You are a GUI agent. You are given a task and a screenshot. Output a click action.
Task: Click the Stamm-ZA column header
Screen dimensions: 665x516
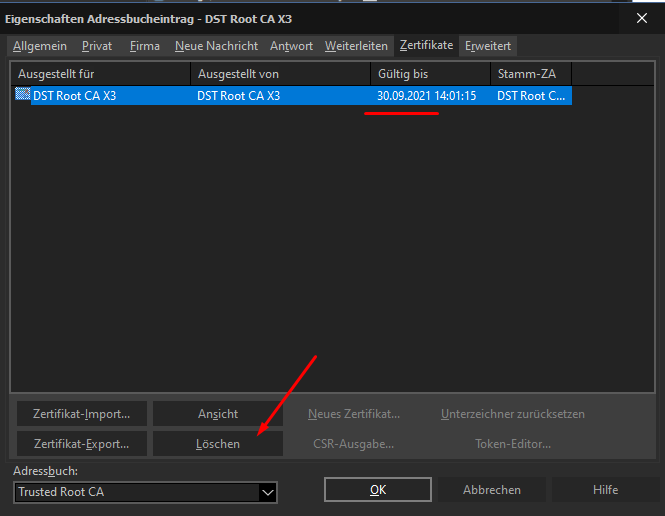pos(531,74)
